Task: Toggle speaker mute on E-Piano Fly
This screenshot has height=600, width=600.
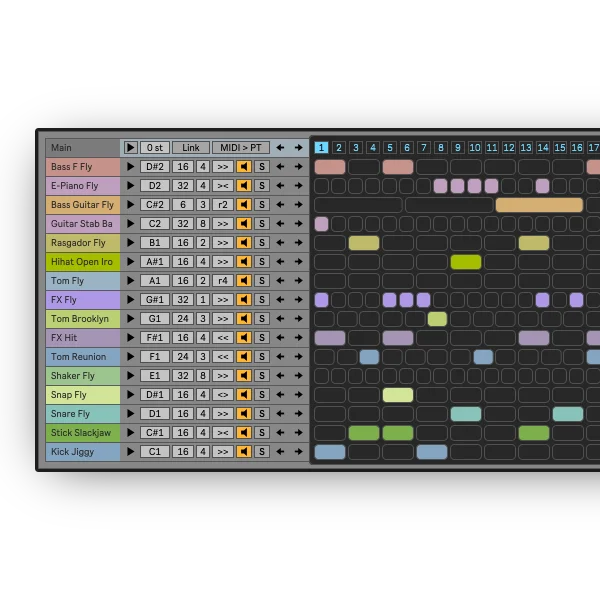Action: [x=244, y=186]
